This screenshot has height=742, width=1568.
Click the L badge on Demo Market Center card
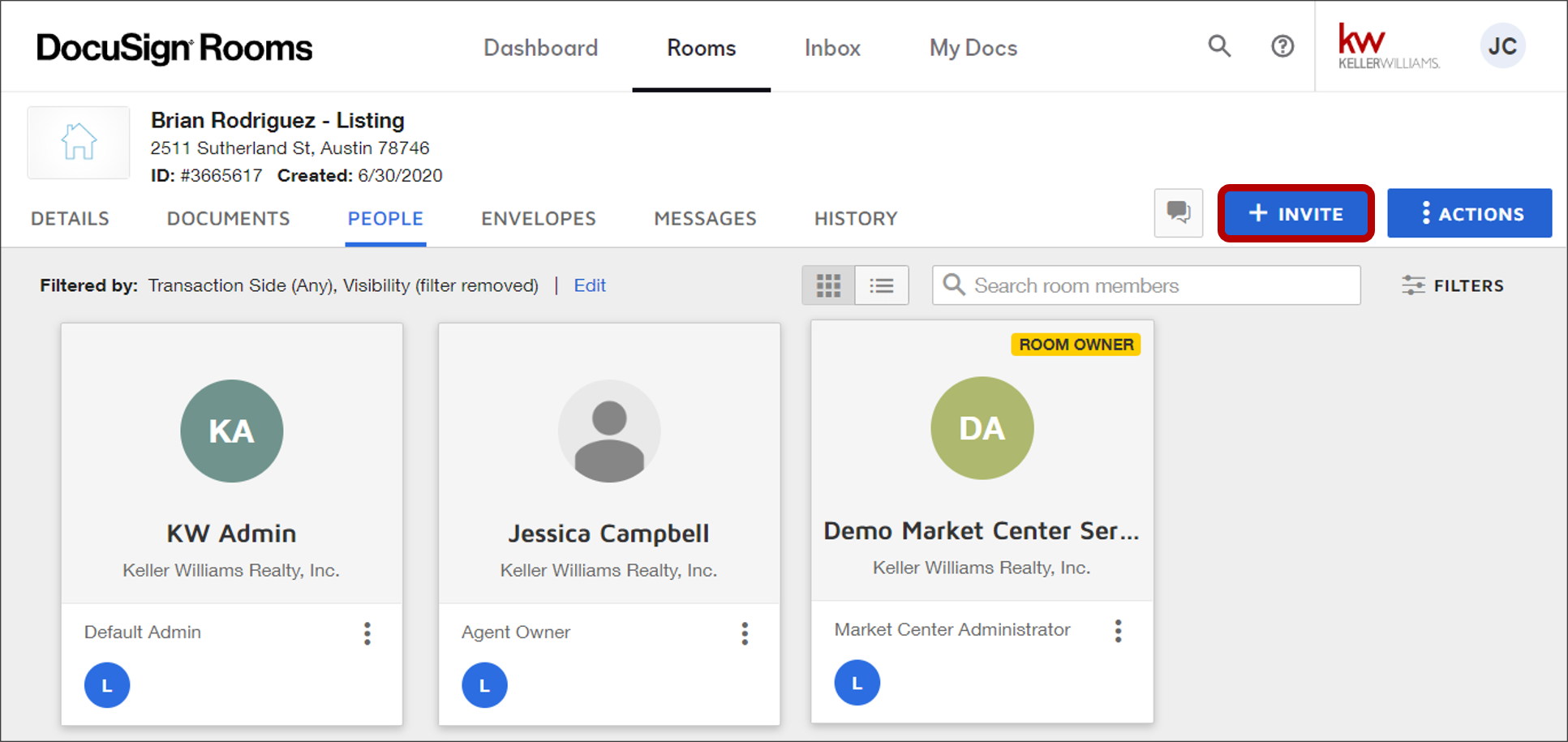coord(857,683)
